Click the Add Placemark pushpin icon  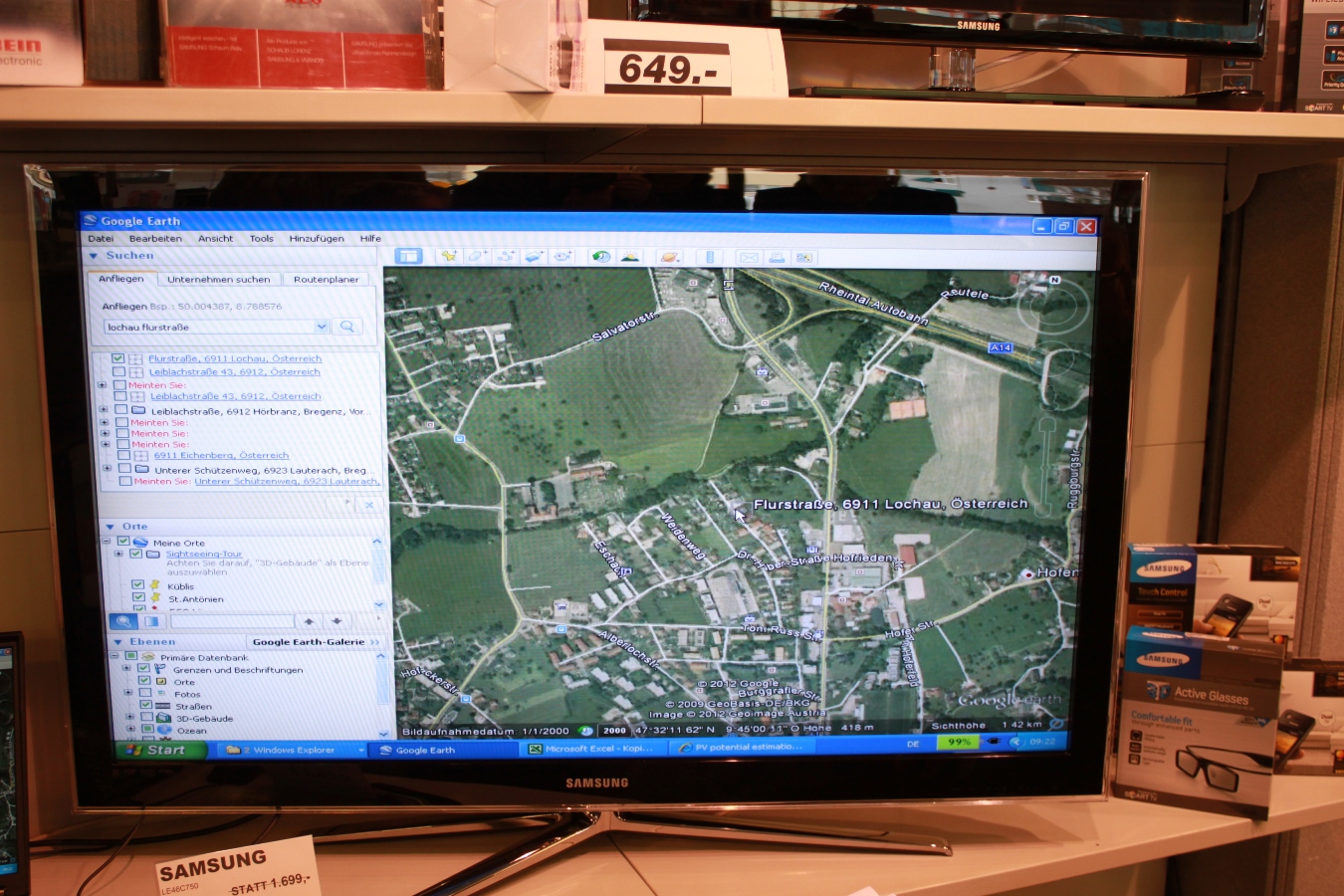[x=449, y=257]
